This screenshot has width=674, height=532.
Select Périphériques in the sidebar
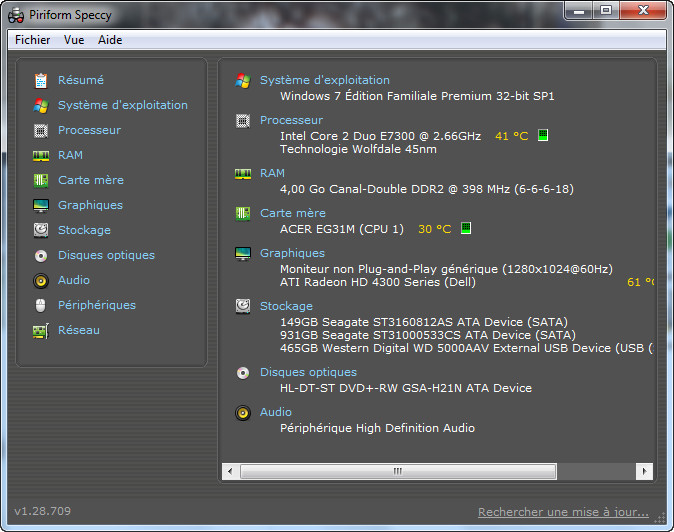tap(96, 305)
